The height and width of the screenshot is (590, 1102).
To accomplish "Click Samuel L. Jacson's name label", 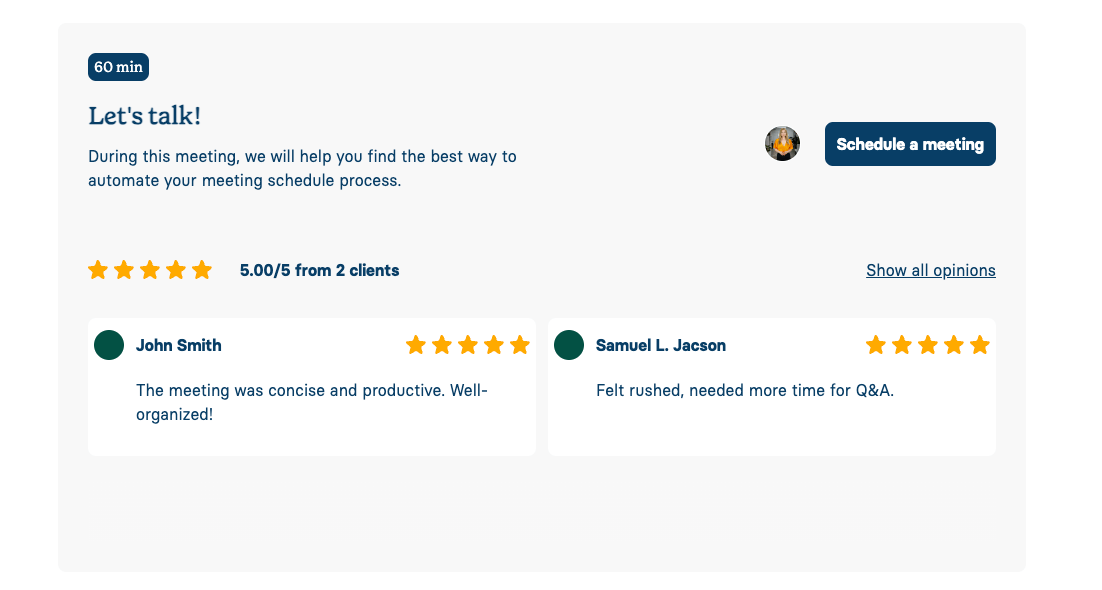I will point(660,345).
